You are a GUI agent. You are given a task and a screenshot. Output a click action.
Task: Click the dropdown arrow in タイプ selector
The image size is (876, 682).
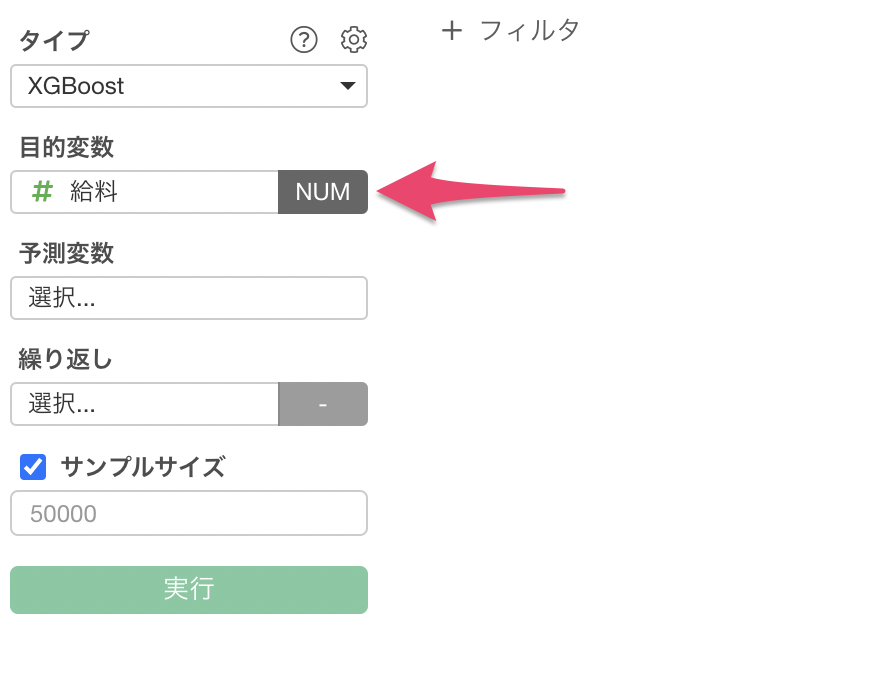click(x=347, y=86)
